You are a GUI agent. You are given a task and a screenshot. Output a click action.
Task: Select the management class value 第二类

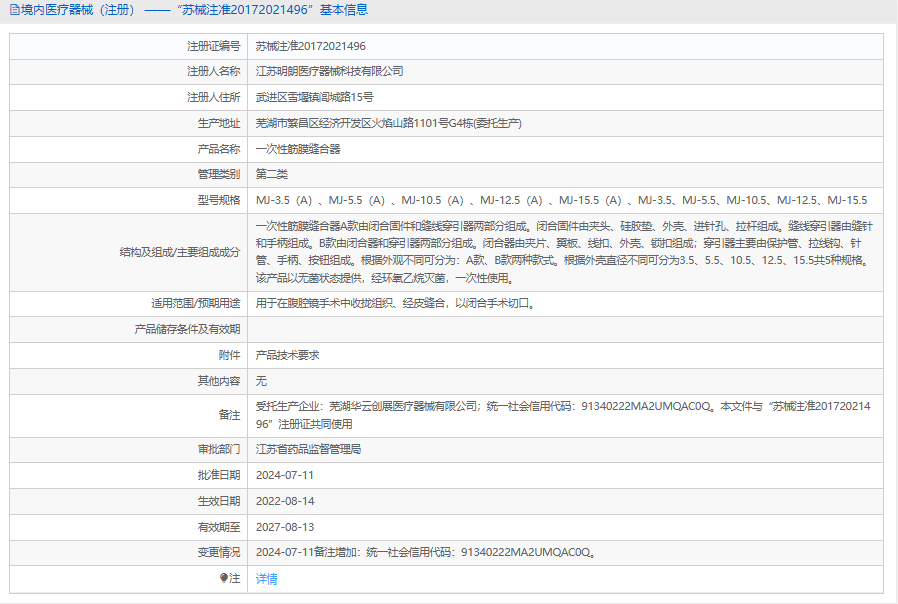[x=271, y=174]
